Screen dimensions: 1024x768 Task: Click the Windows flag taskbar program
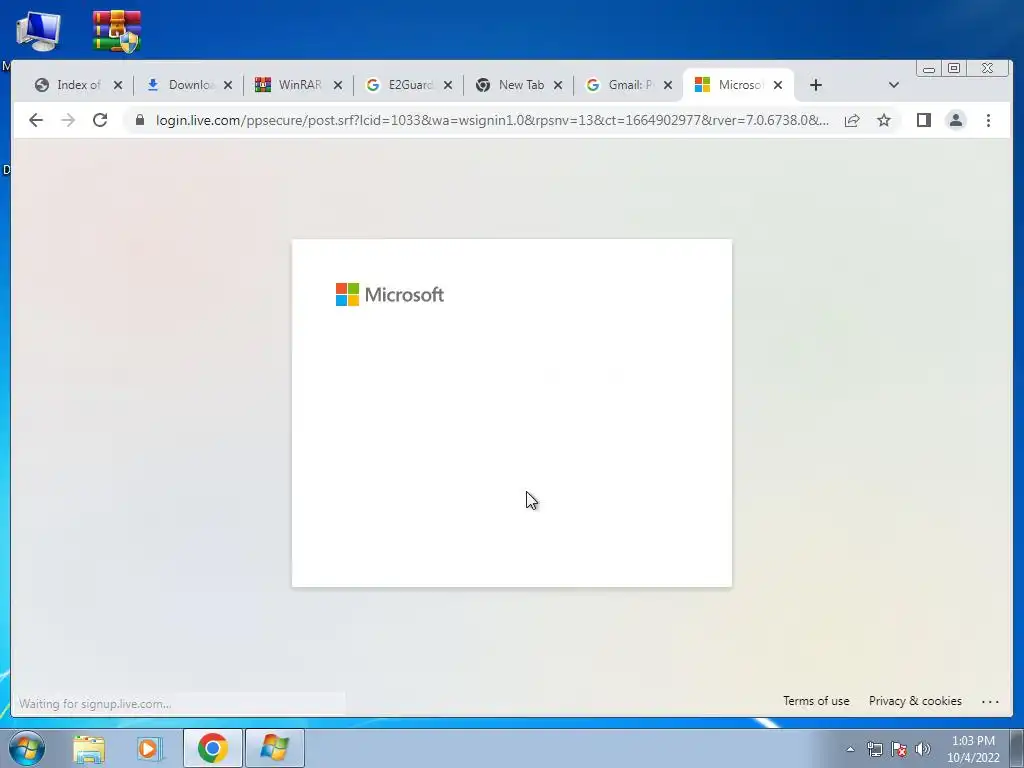(275, 748)
